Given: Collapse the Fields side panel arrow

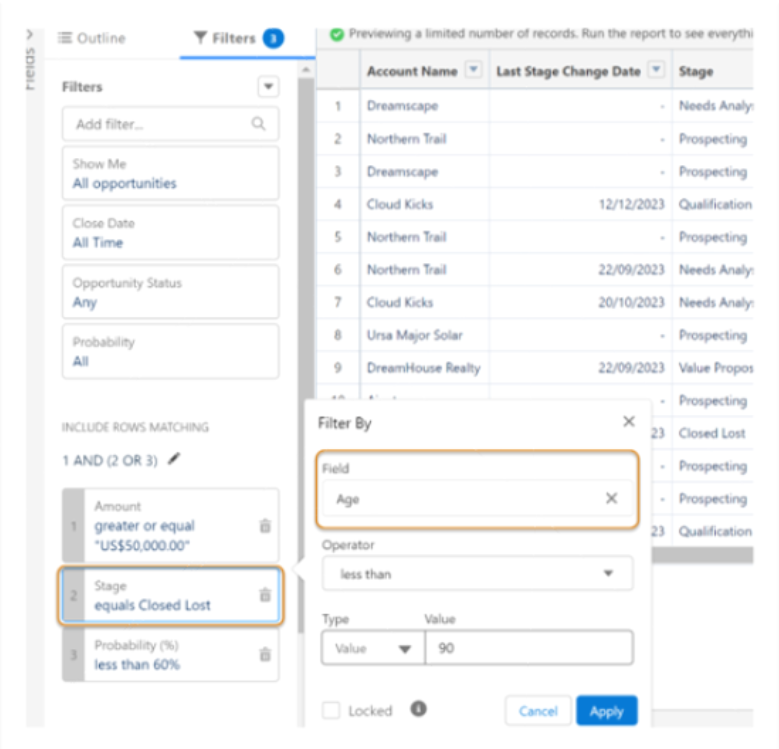Looking at the screenshot, I should point(28,35).
